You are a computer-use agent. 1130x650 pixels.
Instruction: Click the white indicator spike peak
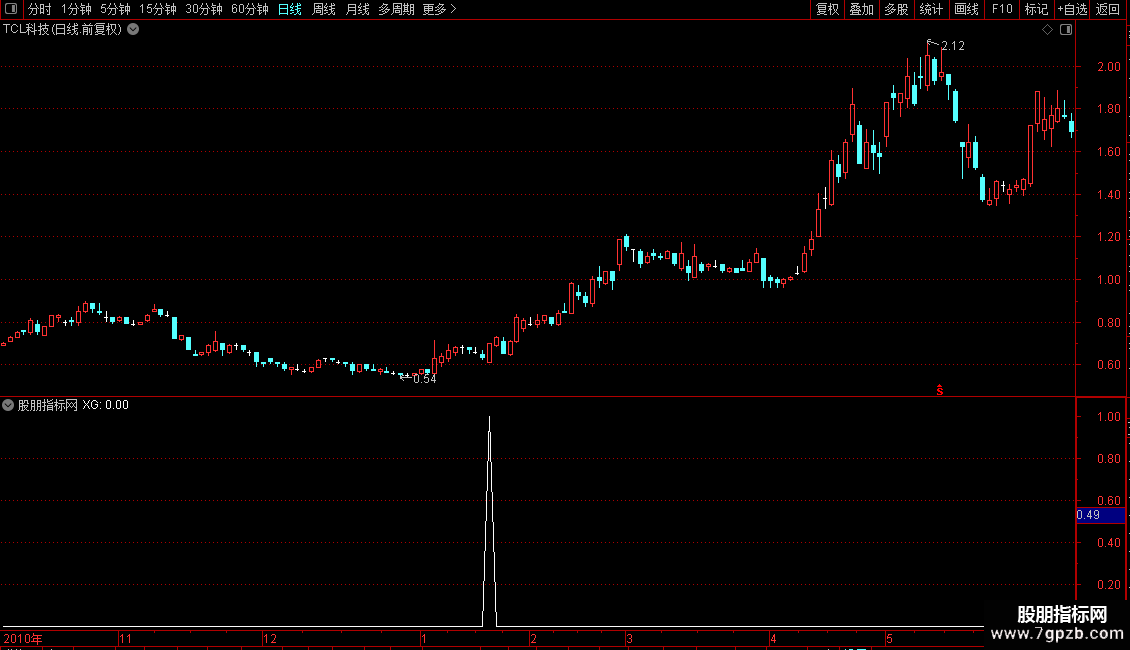click(489, 418)
